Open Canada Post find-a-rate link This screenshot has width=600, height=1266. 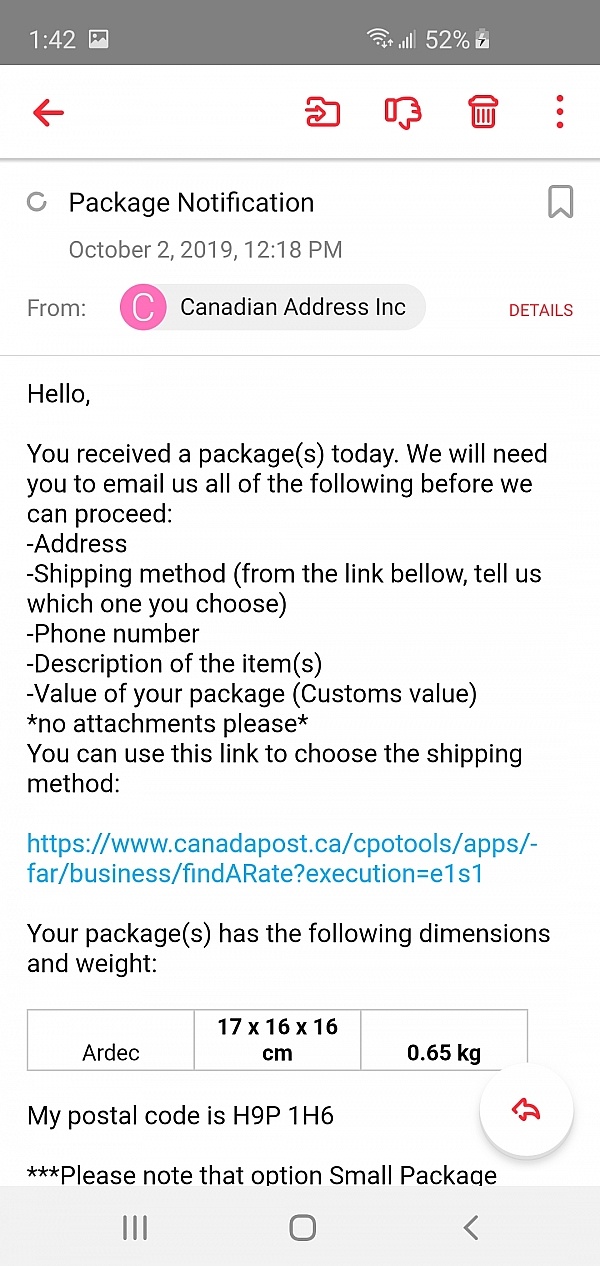pos(282,858)
